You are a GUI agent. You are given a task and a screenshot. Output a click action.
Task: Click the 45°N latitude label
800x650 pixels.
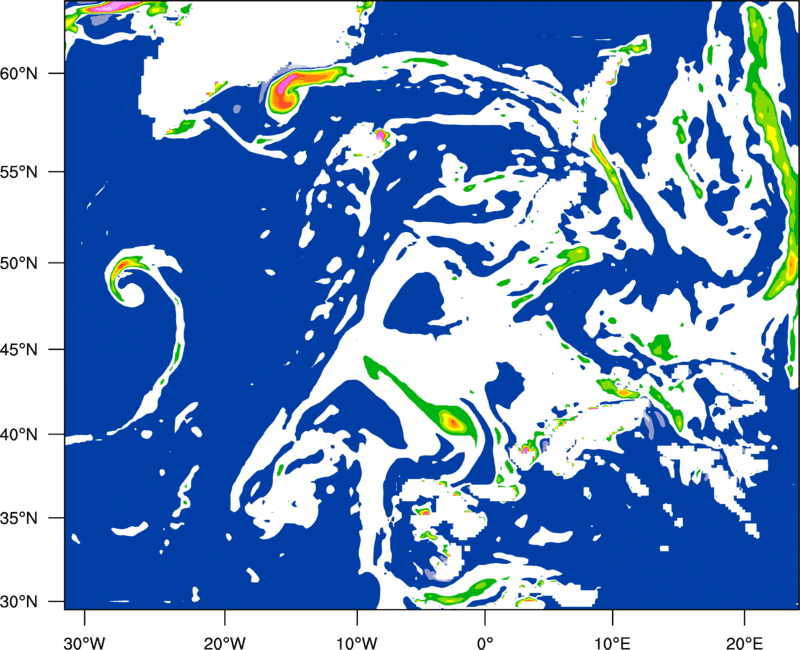19,350
